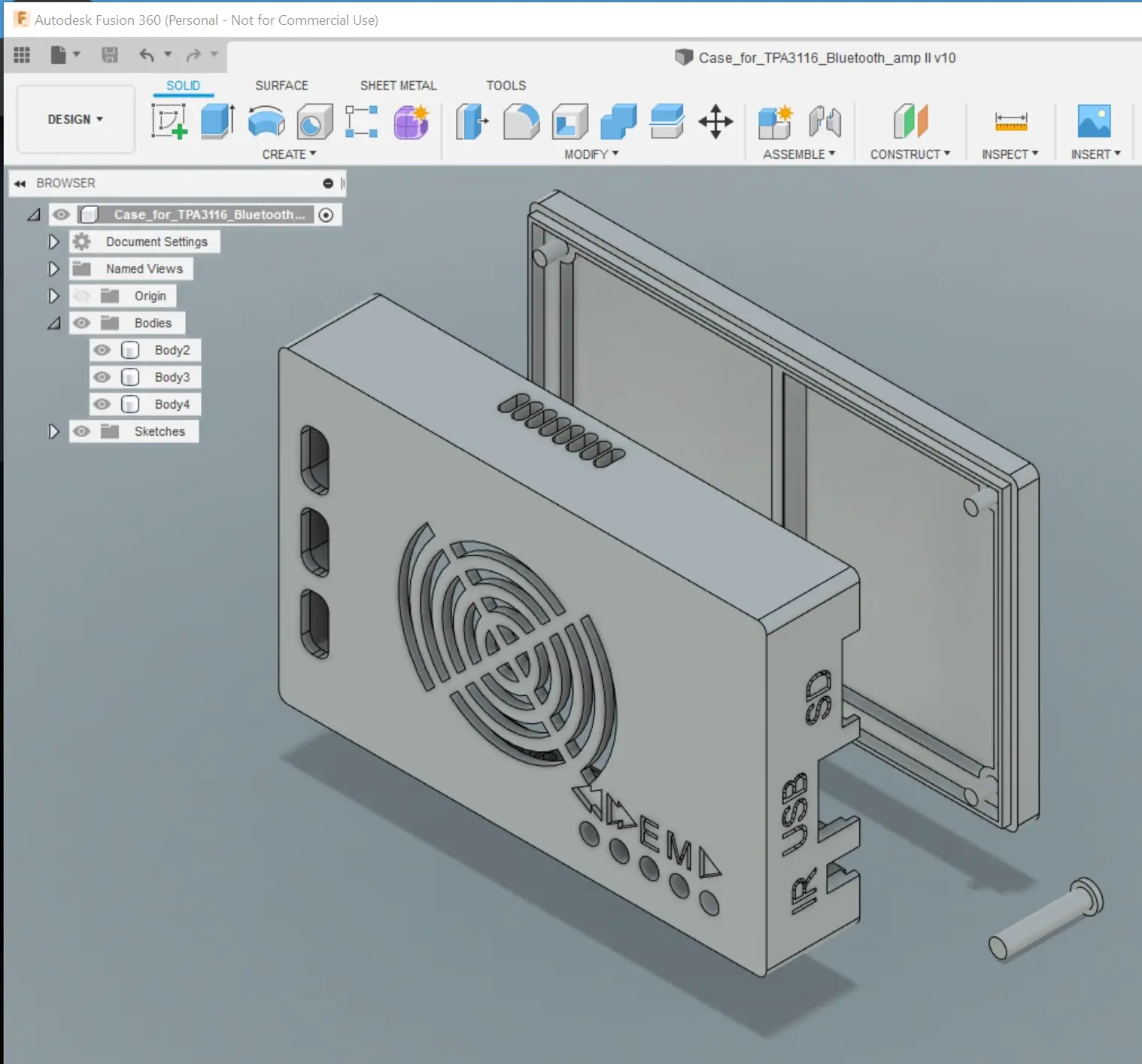Screen dimensions: 1142x1064
Task: Collapse the root component tree node
Action: pyautogui.click(x=34, y=215)
